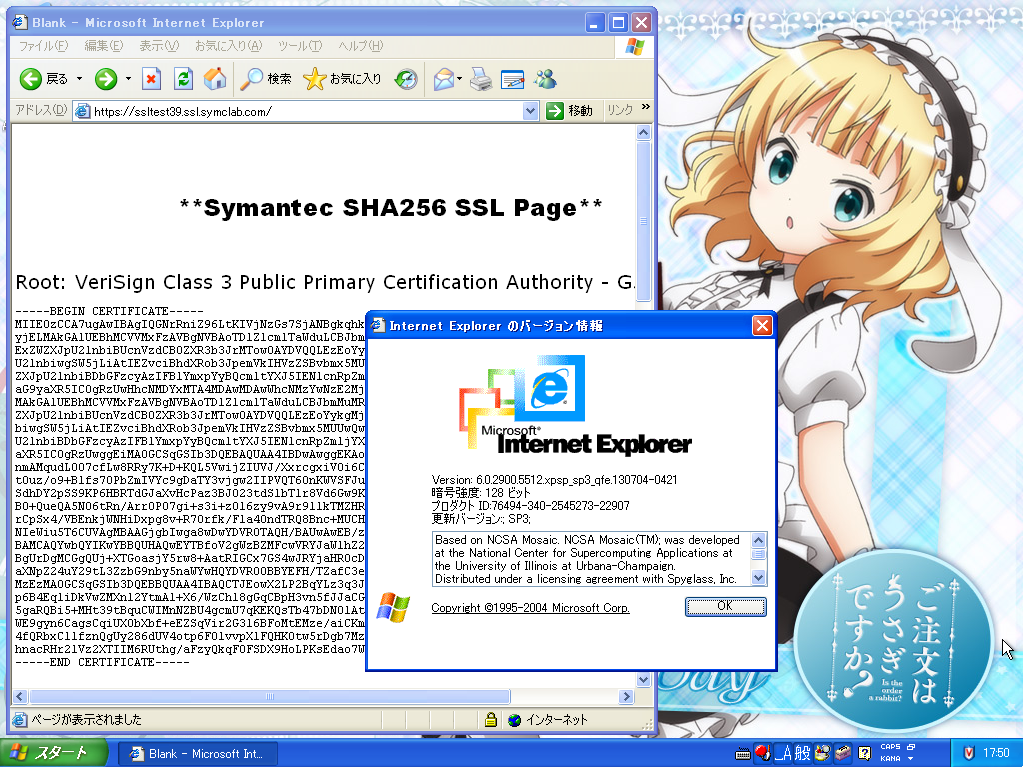This screenshot has width=1024, height=767.
Task: Click the Print icon in the toolbar
Action: [481, 80]
